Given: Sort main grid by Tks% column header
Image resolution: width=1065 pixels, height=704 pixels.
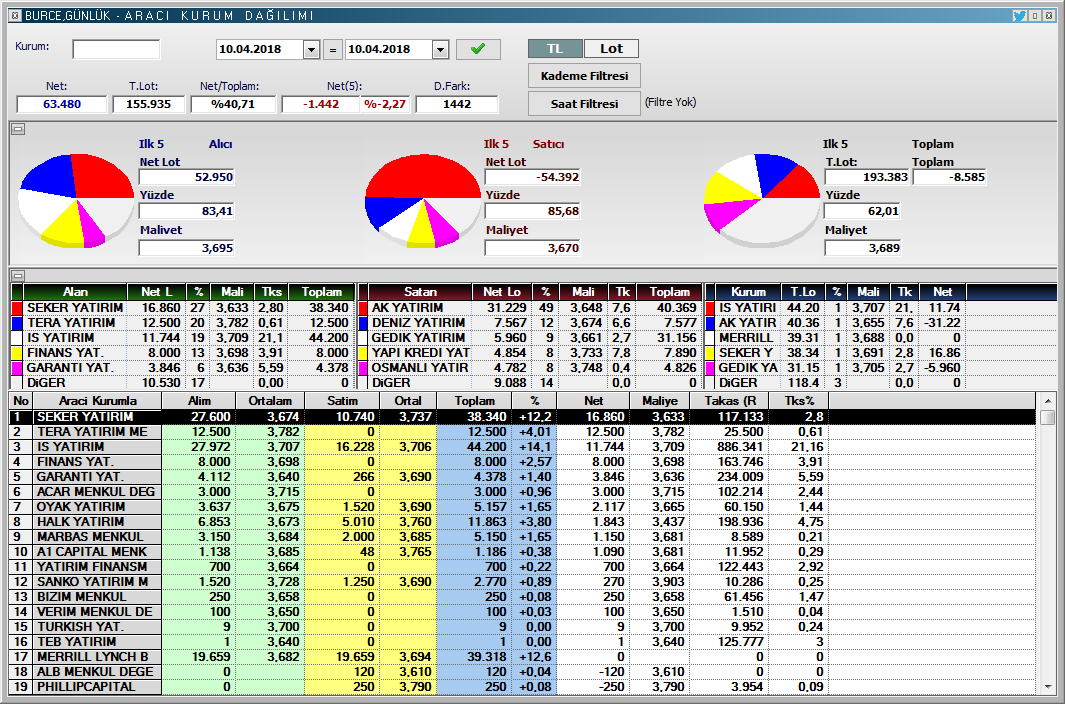Looking at the screenshot, I should pyautogui.click(x=799, y=401).
